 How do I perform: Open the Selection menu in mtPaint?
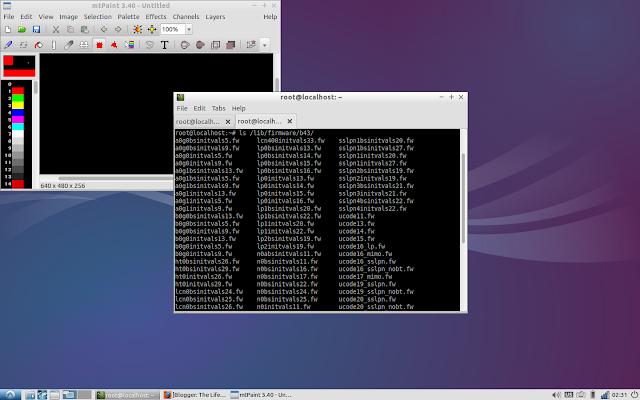(98, 17)
